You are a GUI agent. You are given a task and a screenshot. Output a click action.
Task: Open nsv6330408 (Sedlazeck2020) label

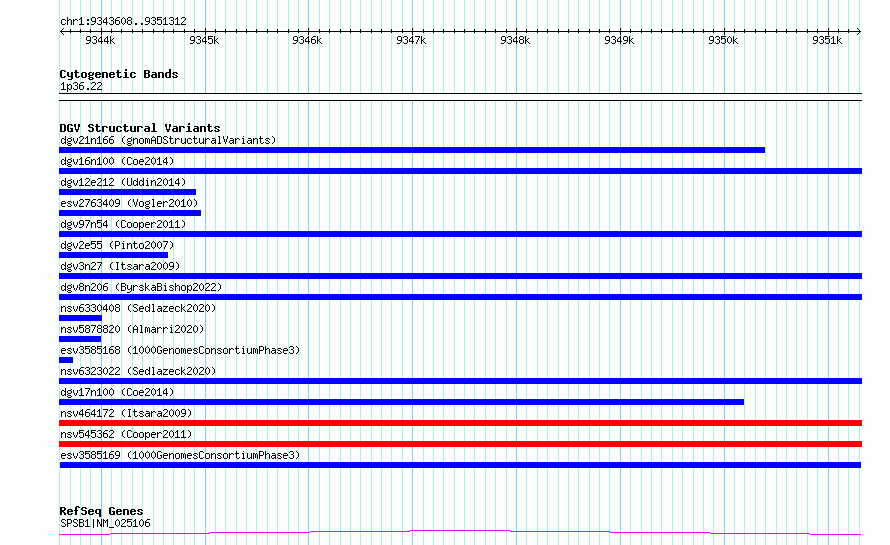(138, 308)
